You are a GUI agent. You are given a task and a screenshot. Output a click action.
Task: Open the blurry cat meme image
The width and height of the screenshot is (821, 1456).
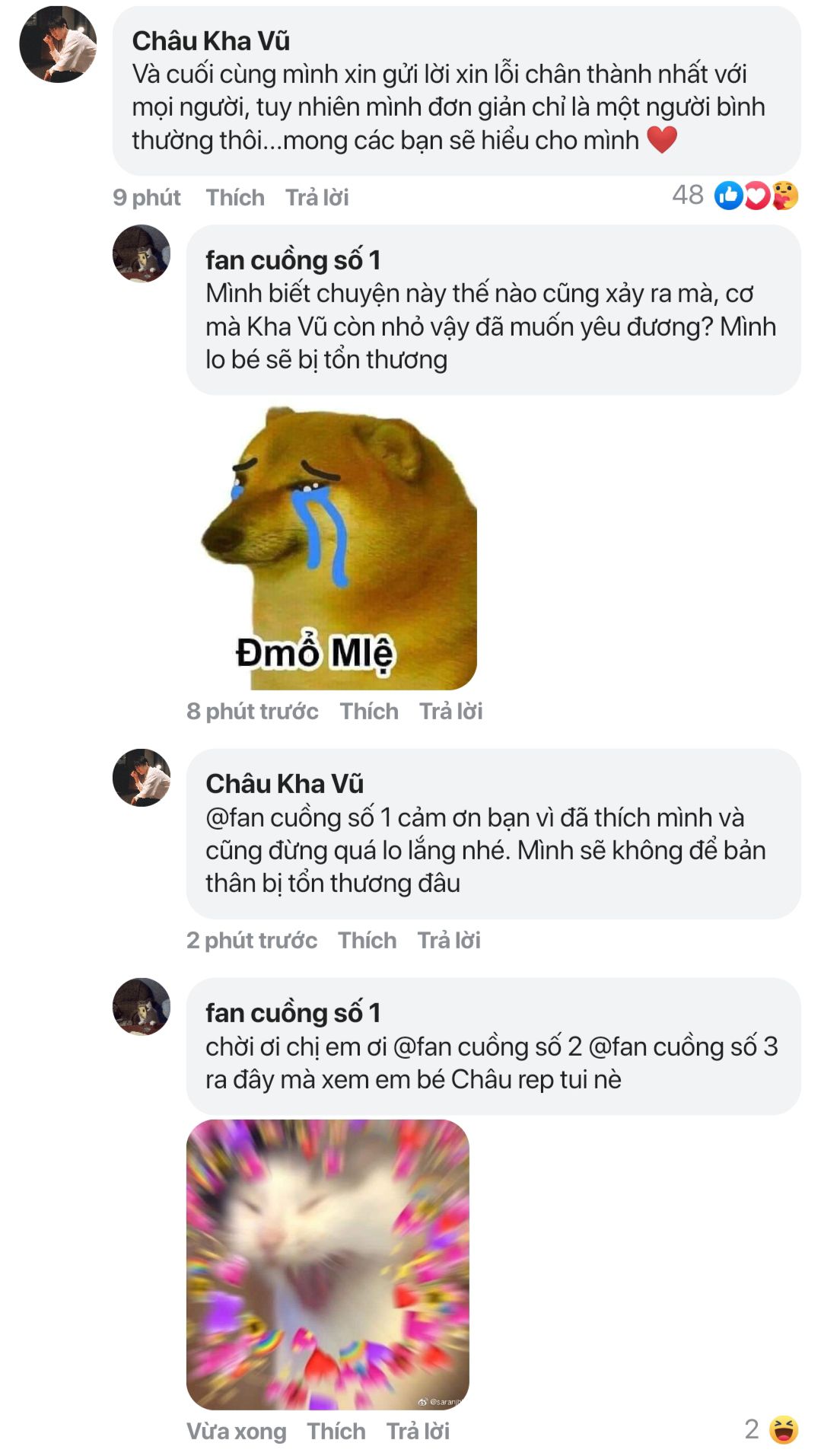pos(327,1263)
